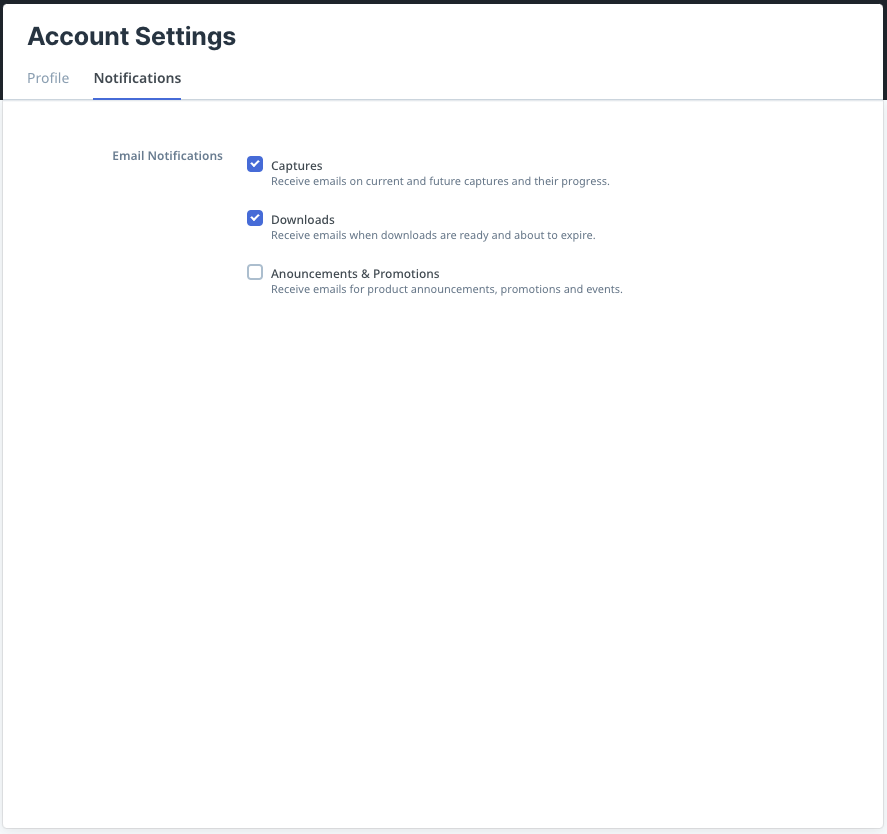Click the blue underline below Notifications tab
The width and height of the screenshot is (887, 834).
(137, 98)
